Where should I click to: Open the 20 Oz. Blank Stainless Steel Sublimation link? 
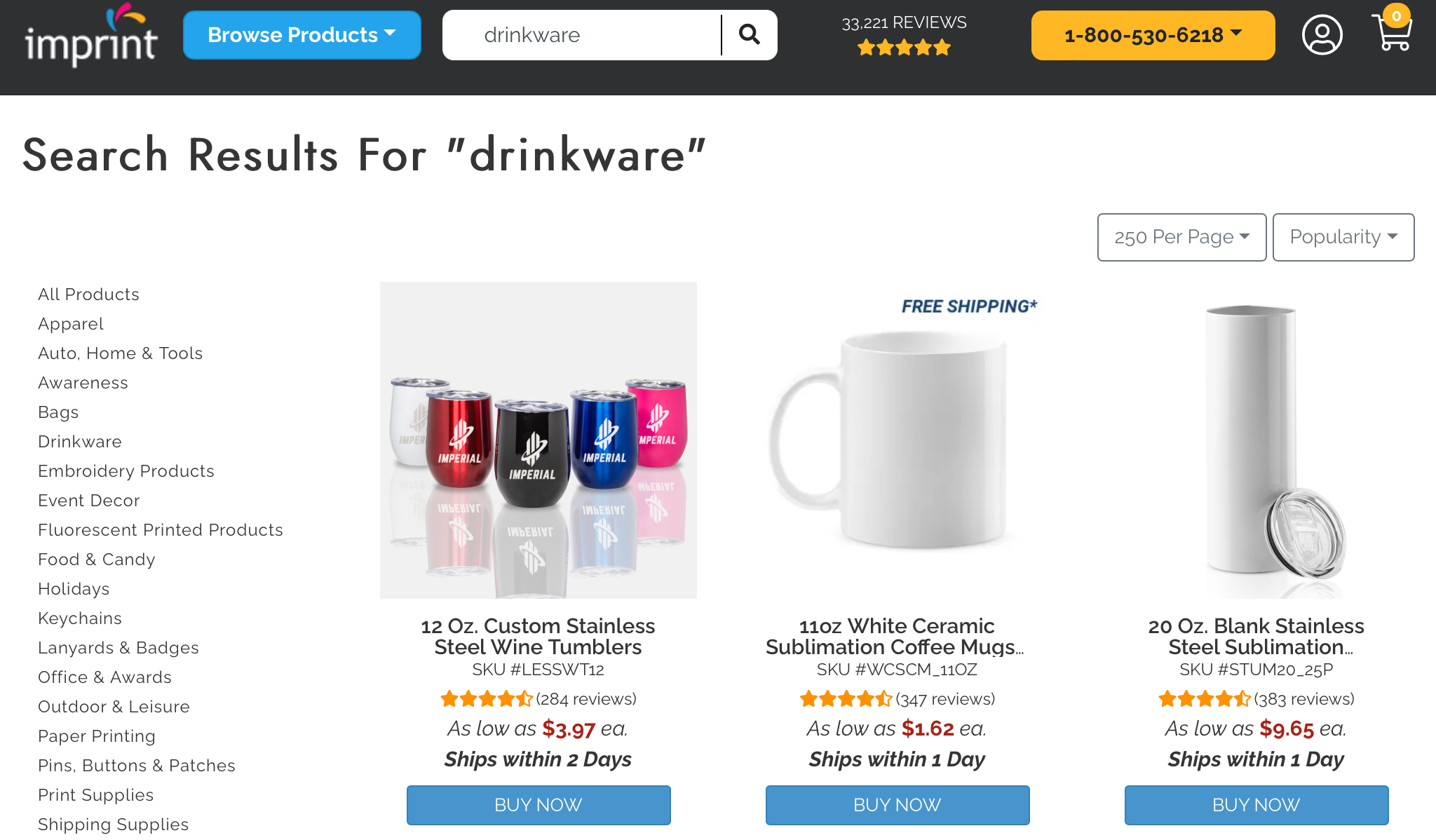pos(1256,637)
